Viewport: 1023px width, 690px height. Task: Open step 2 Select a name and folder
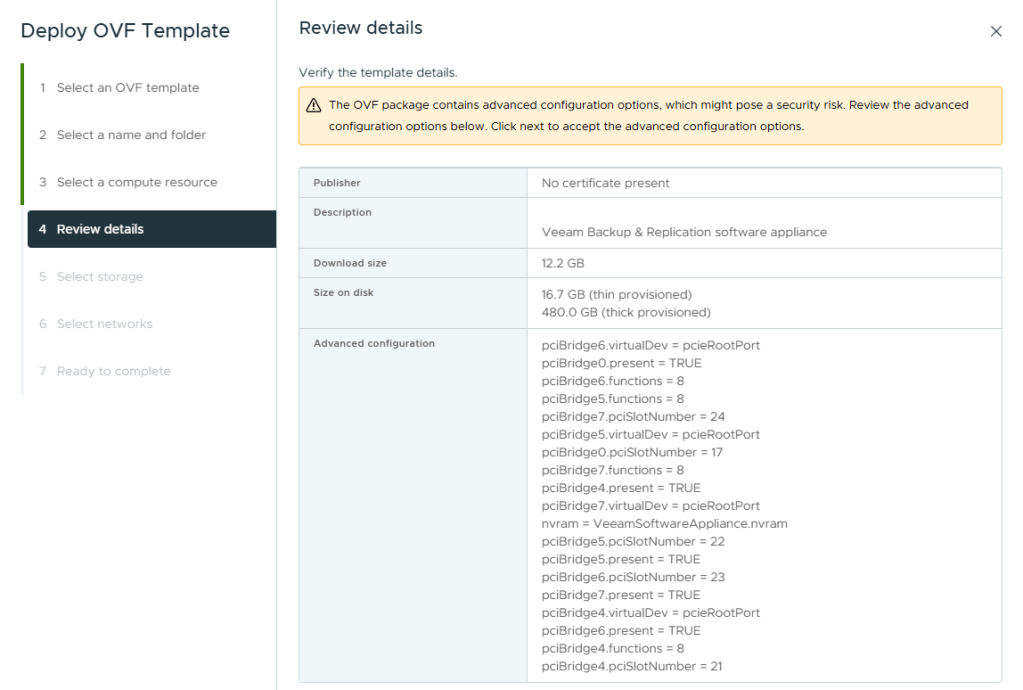(x=131, y=135)
